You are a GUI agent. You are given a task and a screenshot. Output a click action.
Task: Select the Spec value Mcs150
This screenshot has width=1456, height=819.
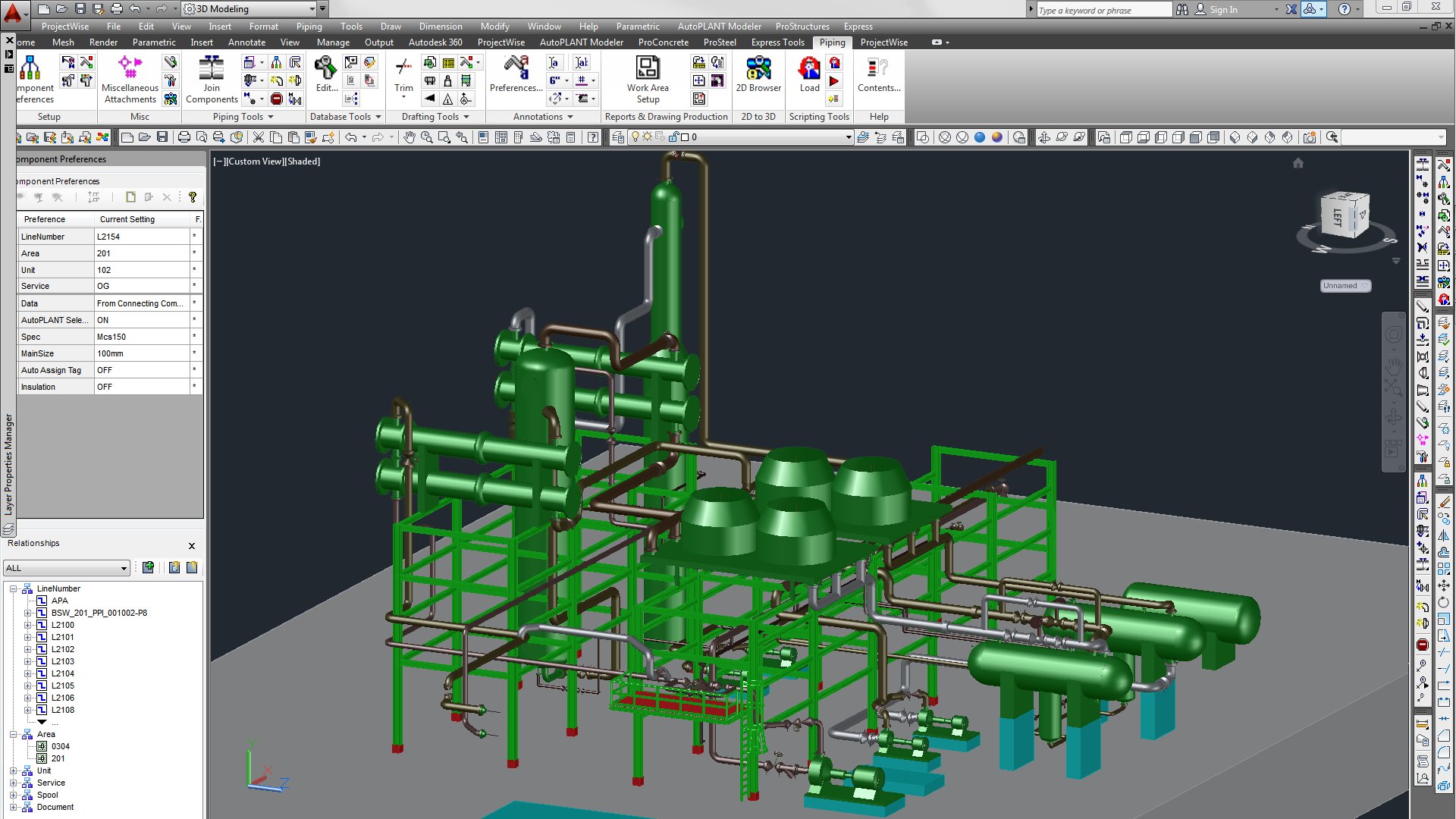[142, 337]
